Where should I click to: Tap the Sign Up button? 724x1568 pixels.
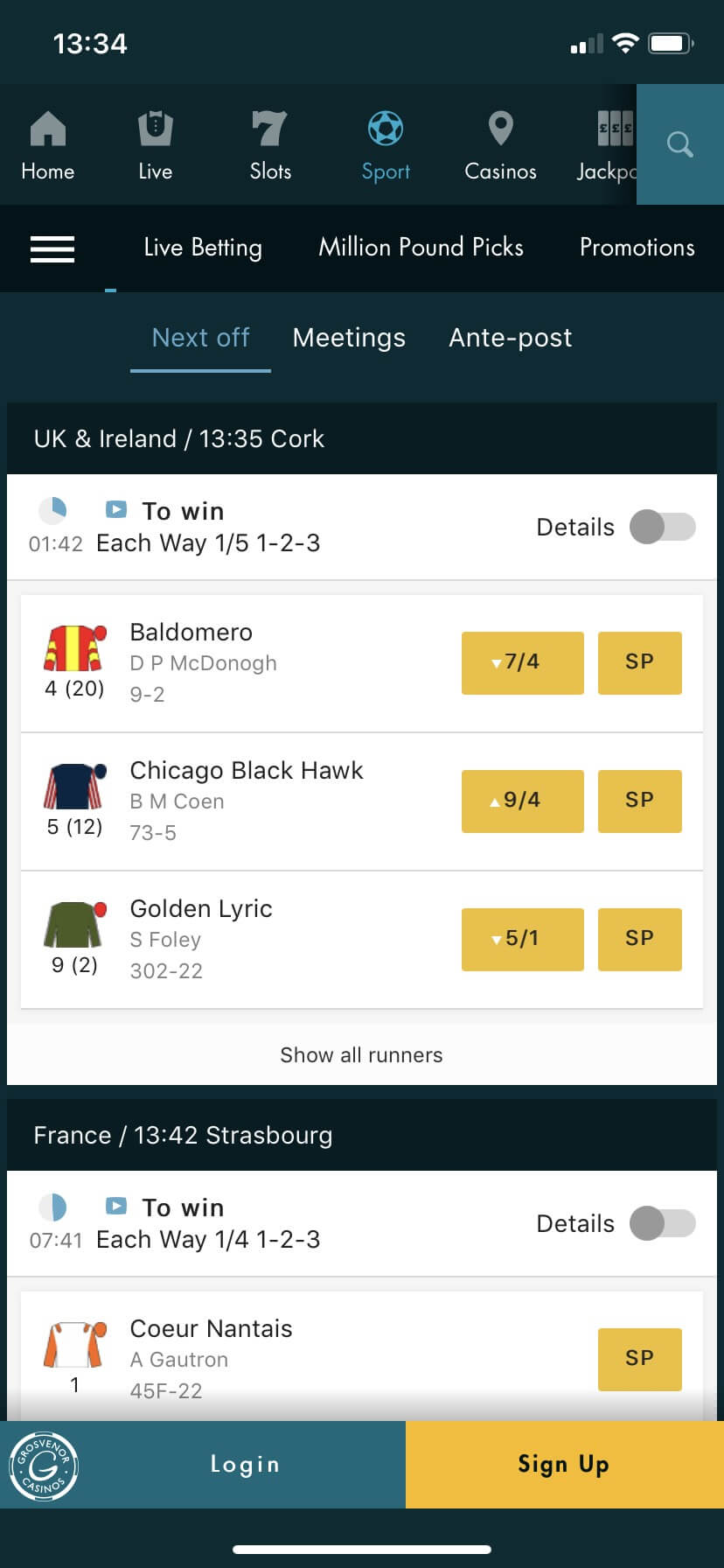coord(563,1464)
